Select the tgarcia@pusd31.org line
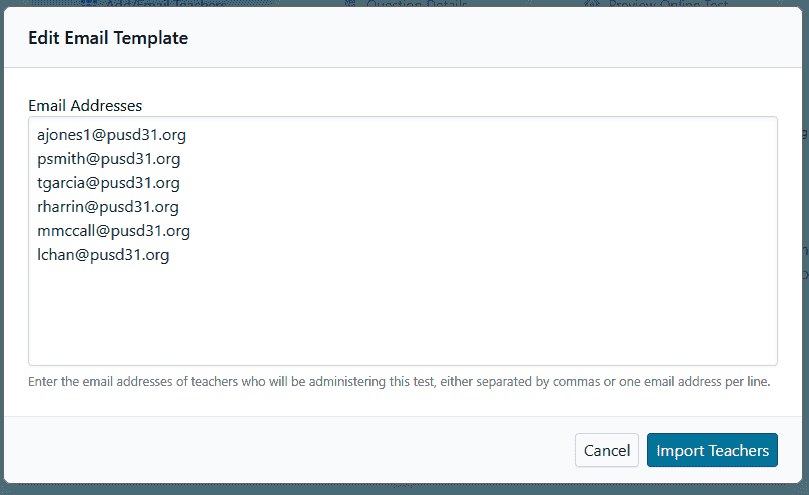The image size is (809, 495). pos(108,183)
